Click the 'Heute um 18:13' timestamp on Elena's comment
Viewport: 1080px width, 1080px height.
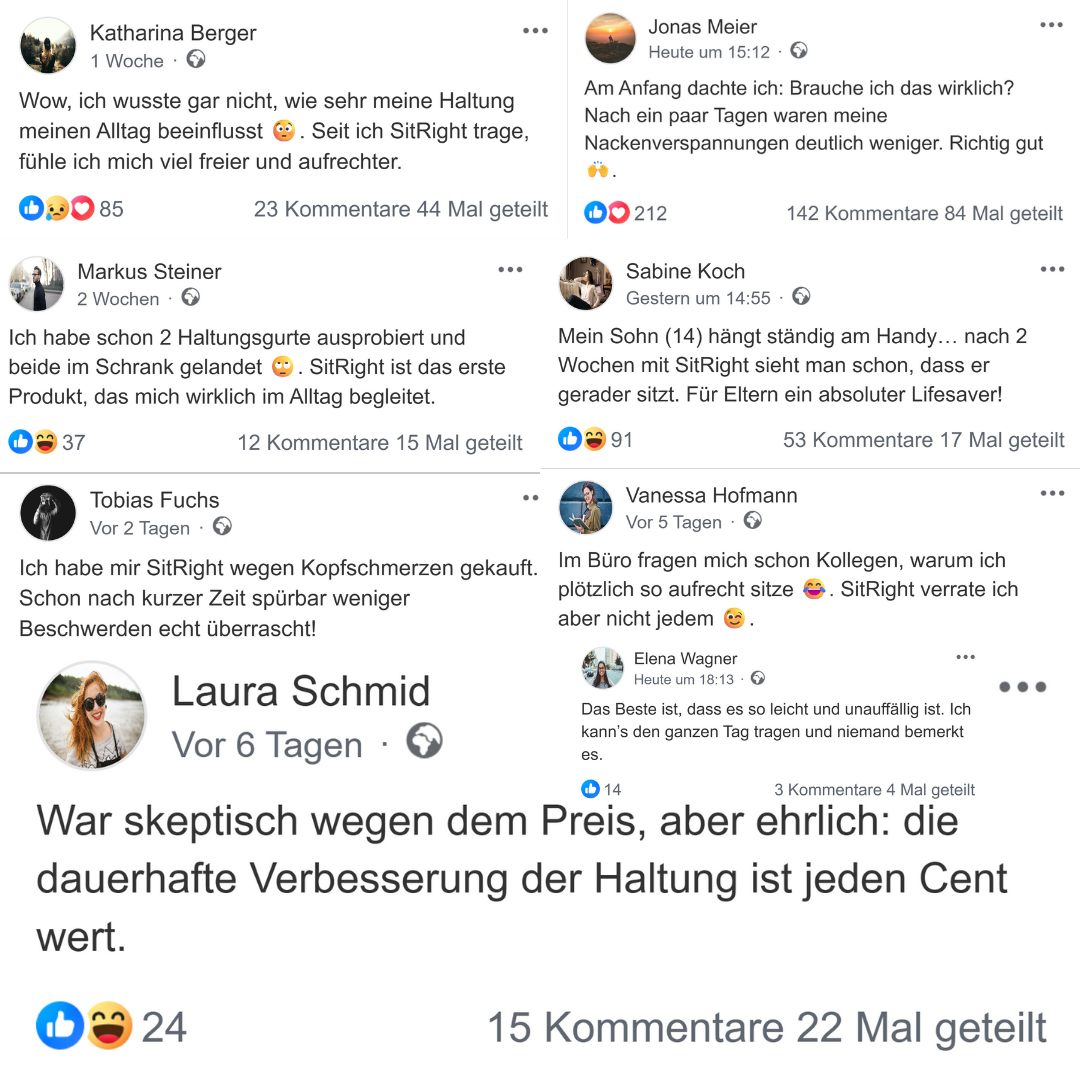pyautogui.click(x=684, y=679)
